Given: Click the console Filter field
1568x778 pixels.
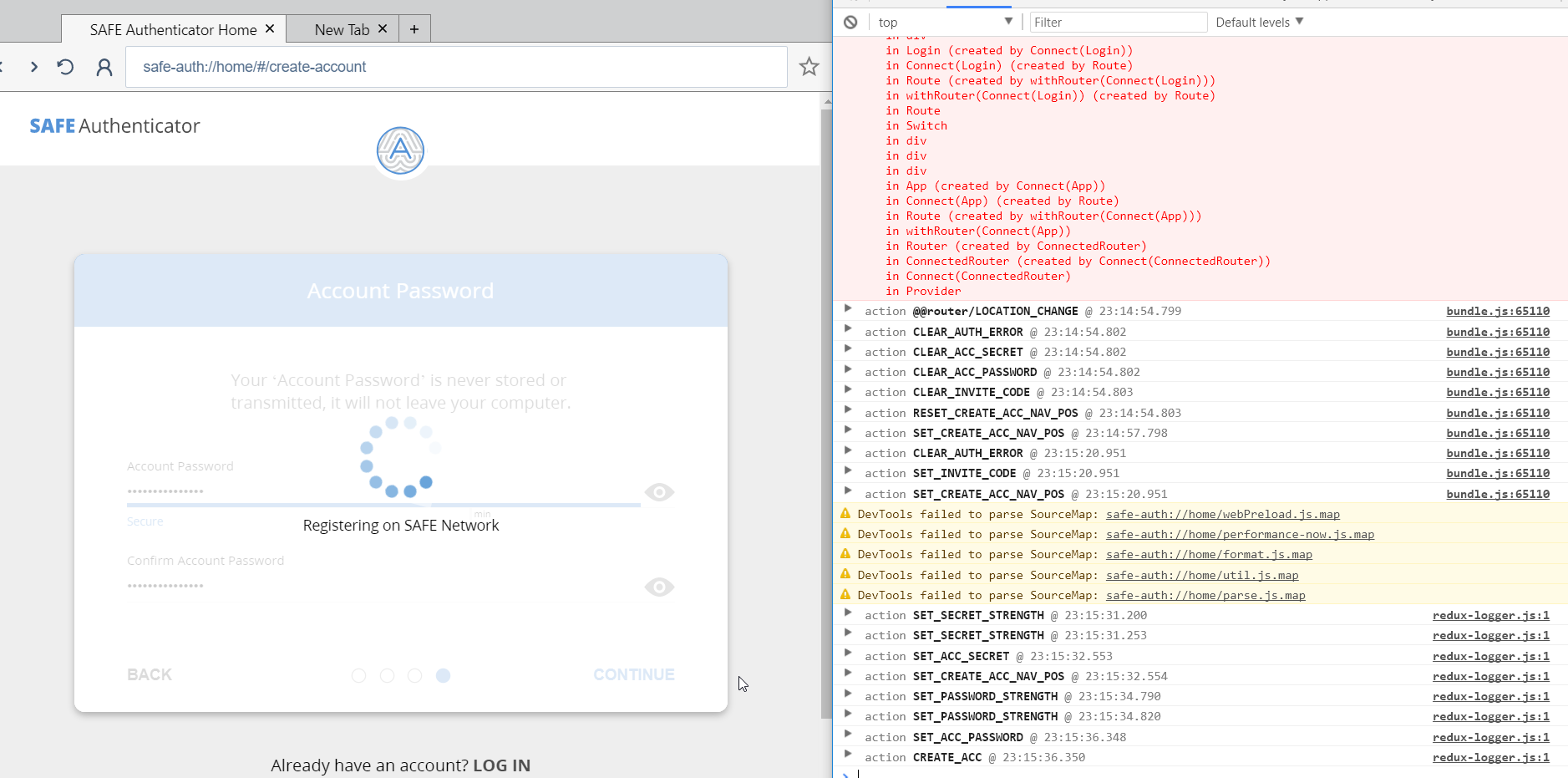Looking at the screenshot, I should point(1119,23).
